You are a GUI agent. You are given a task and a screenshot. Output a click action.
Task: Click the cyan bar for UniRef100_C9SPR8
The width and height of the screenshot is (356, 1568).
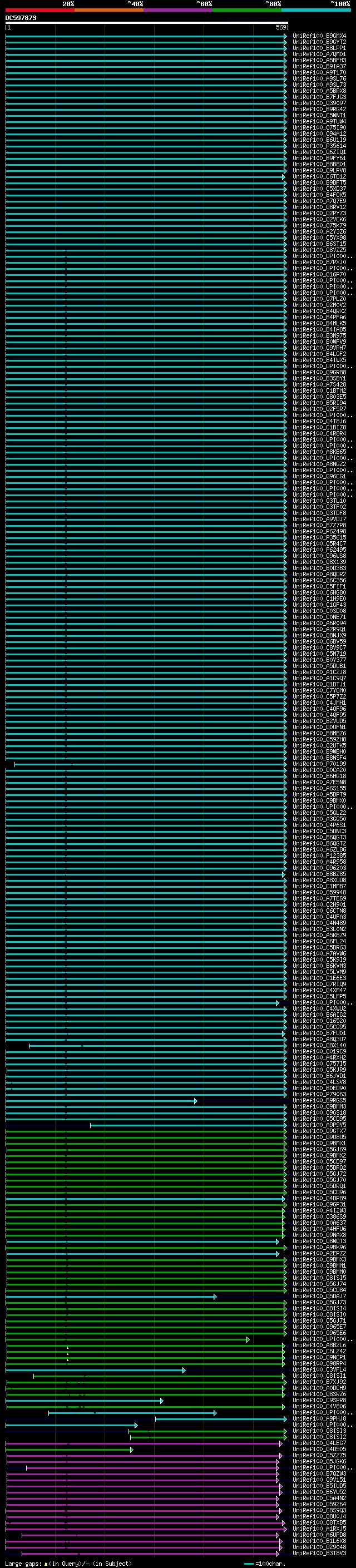(x=85, y=1401)
